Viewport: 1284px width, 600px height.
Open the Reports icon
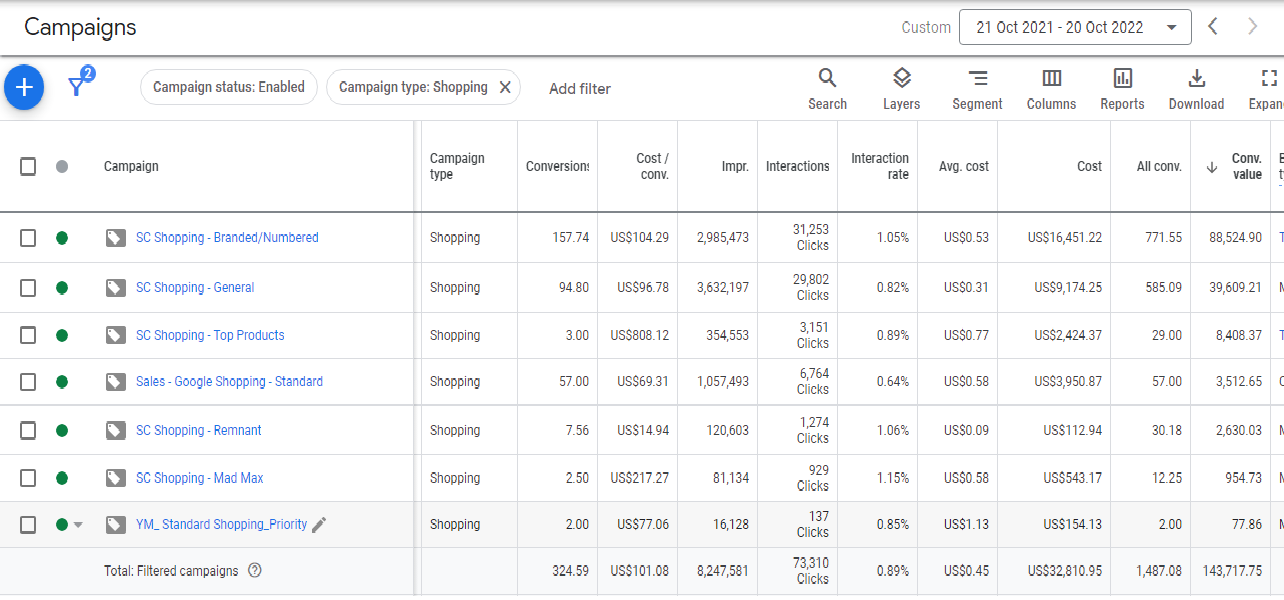coord(1122,89)
